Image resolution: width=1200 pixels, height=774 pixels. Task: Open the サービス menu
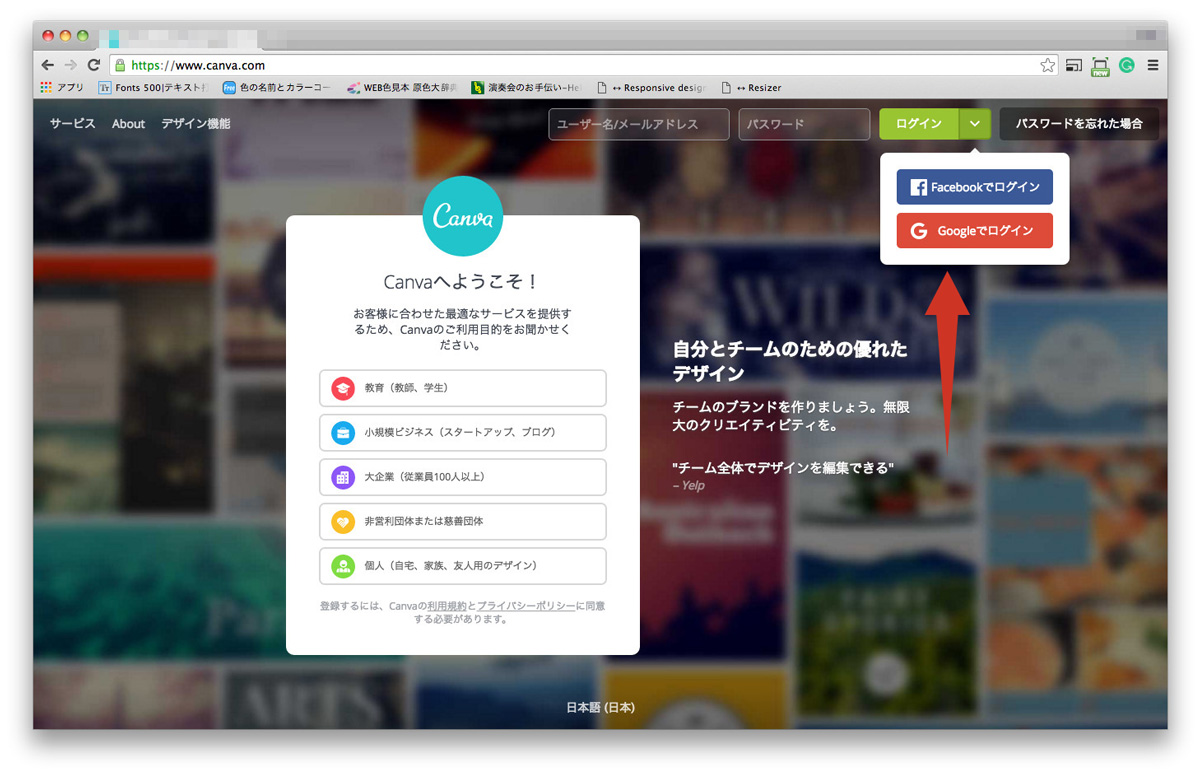click(x=73, y=124)
